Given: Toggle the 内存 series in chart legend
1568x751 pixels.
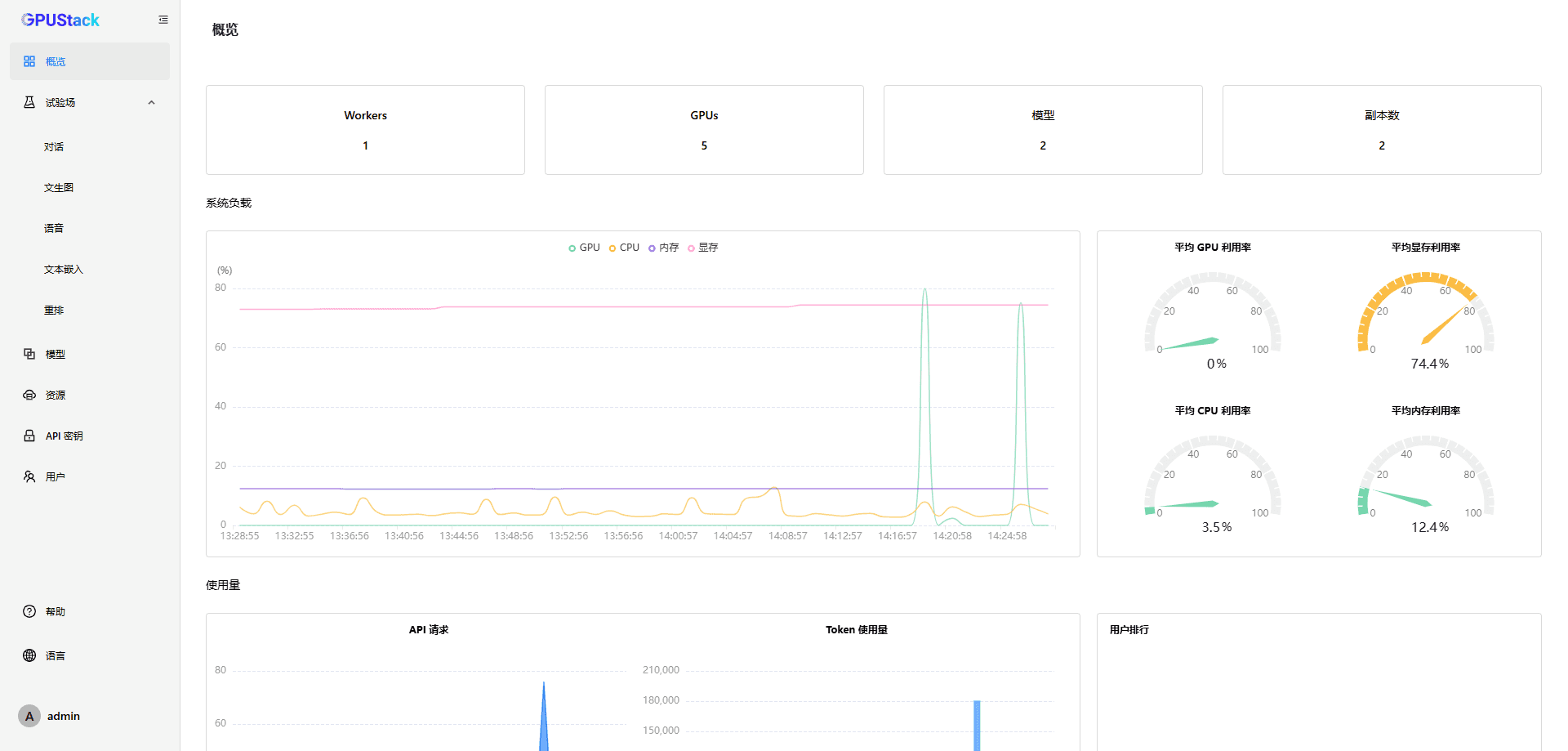Looking at the screenshot, I should pyautogui.click(x=664, y=248).
